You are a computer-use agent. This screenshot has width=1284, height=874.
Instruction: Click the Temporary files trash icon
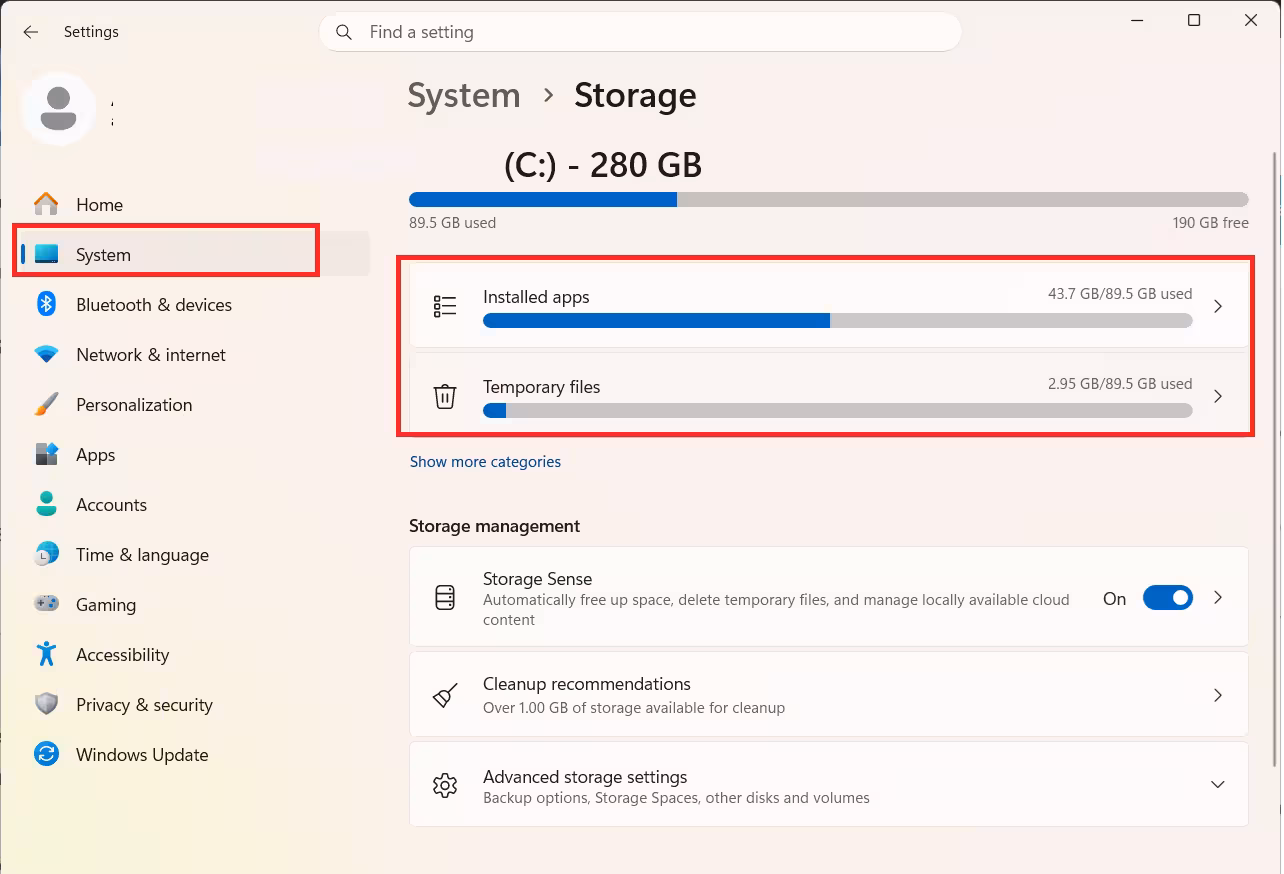[445, 396]
